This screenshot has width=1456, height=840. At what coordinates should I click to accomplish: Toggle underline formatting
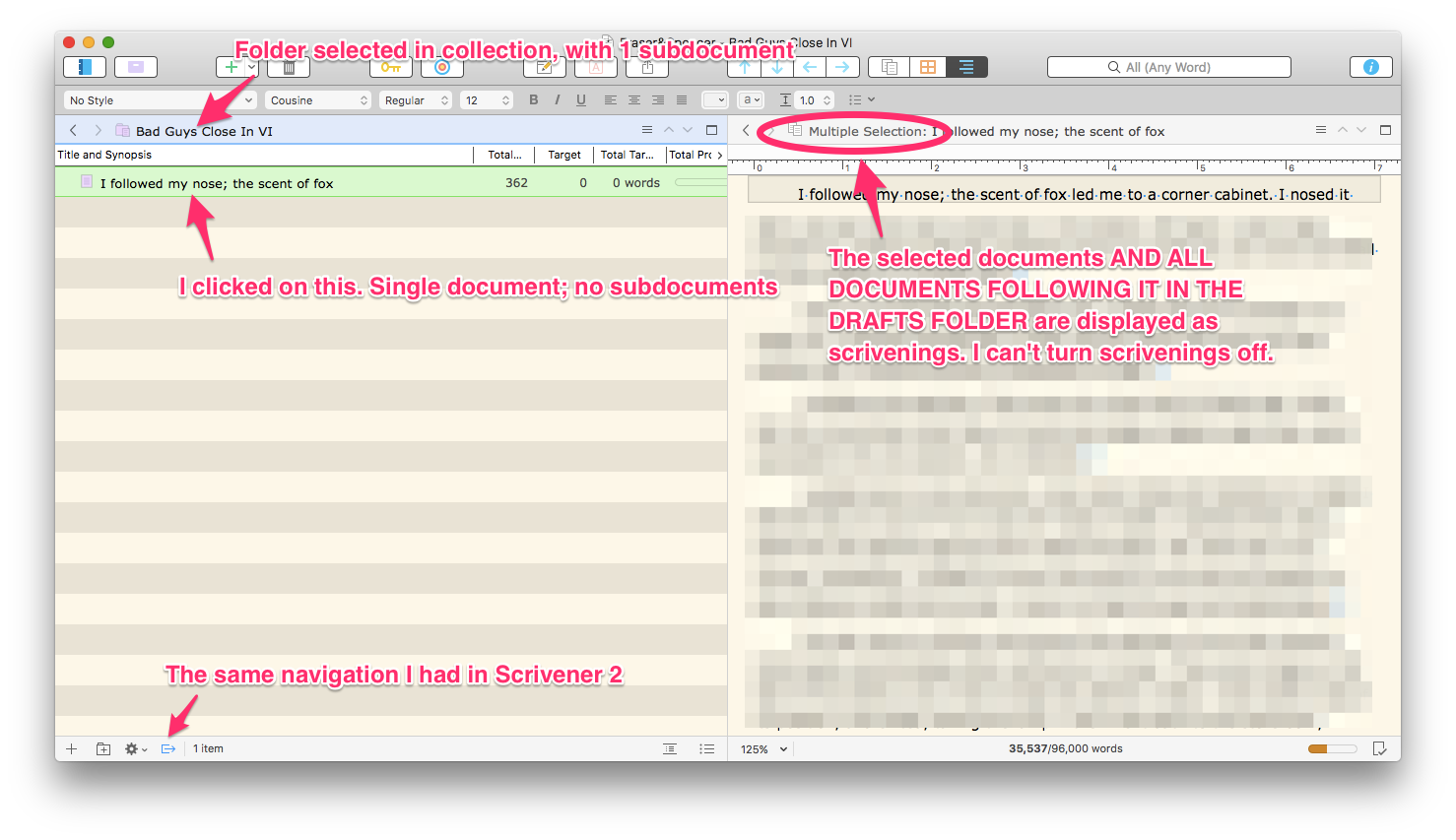point(581,99)
